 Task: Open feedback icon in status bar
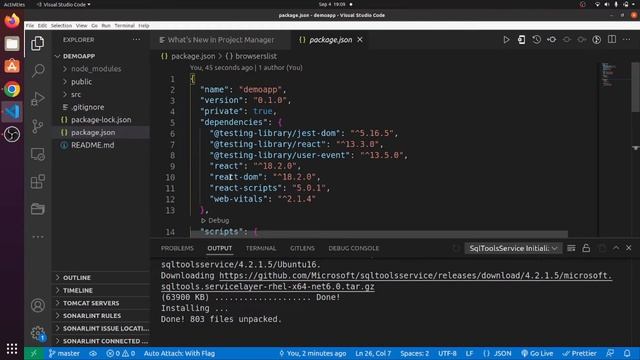pos(610,353)
